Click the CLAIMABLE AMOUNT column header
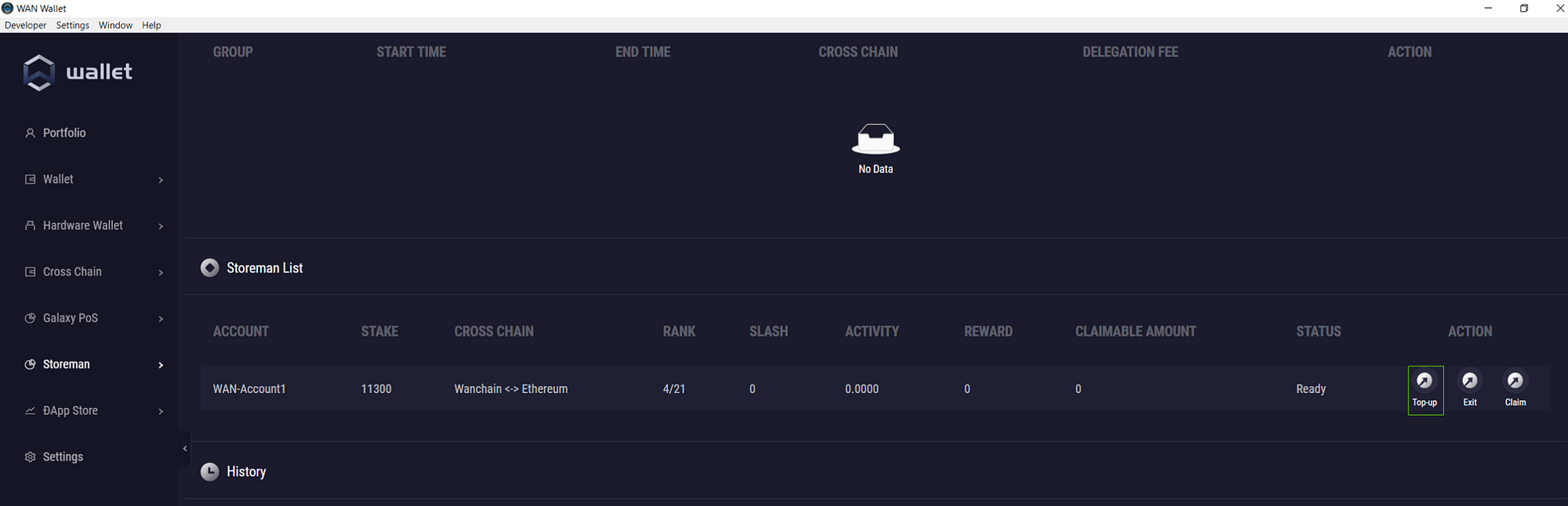Screen dimensions: 1568x506 1135,332
